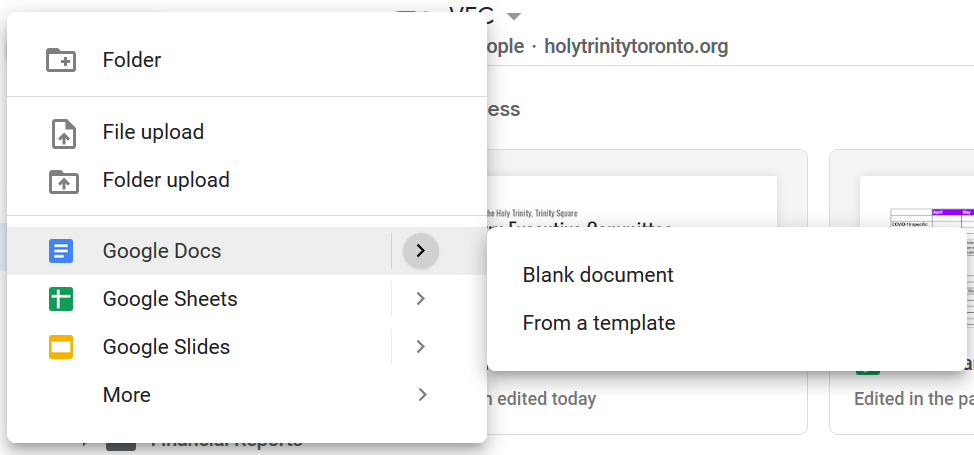
Task: Click the holytrinitytoronto.org text
Action: click(636, 47)
